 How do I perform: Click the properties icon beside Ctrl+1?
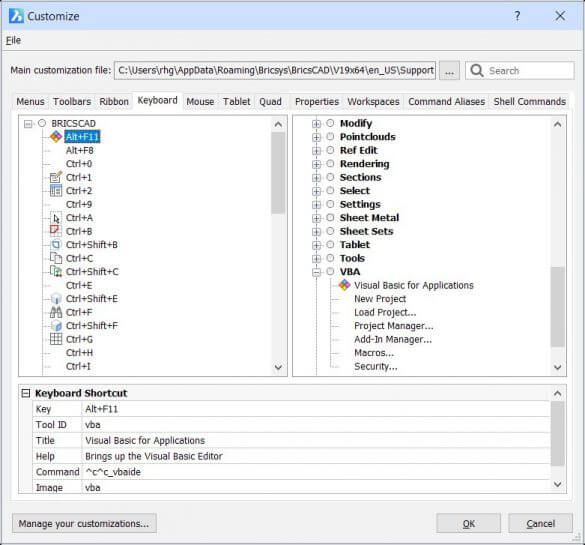[x=56, y=177]
